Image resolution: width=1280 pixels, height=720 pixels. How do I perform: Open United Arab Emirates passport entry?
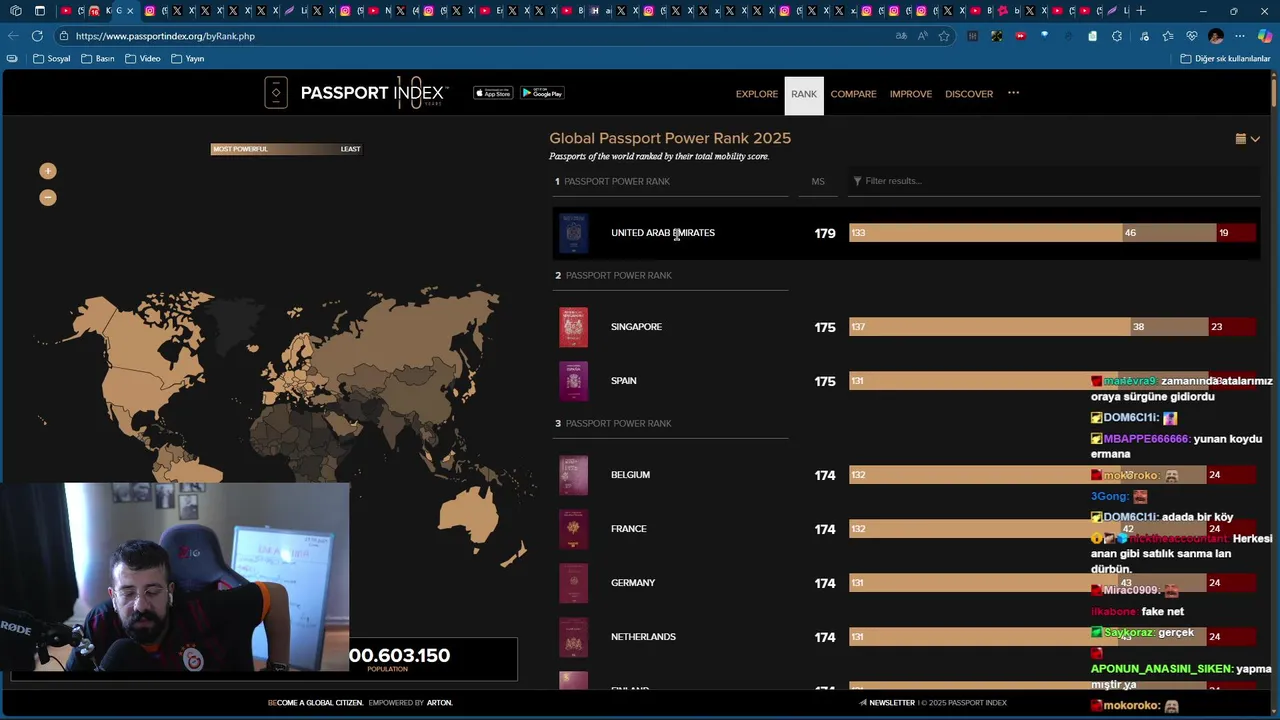[x=663, y=233]
